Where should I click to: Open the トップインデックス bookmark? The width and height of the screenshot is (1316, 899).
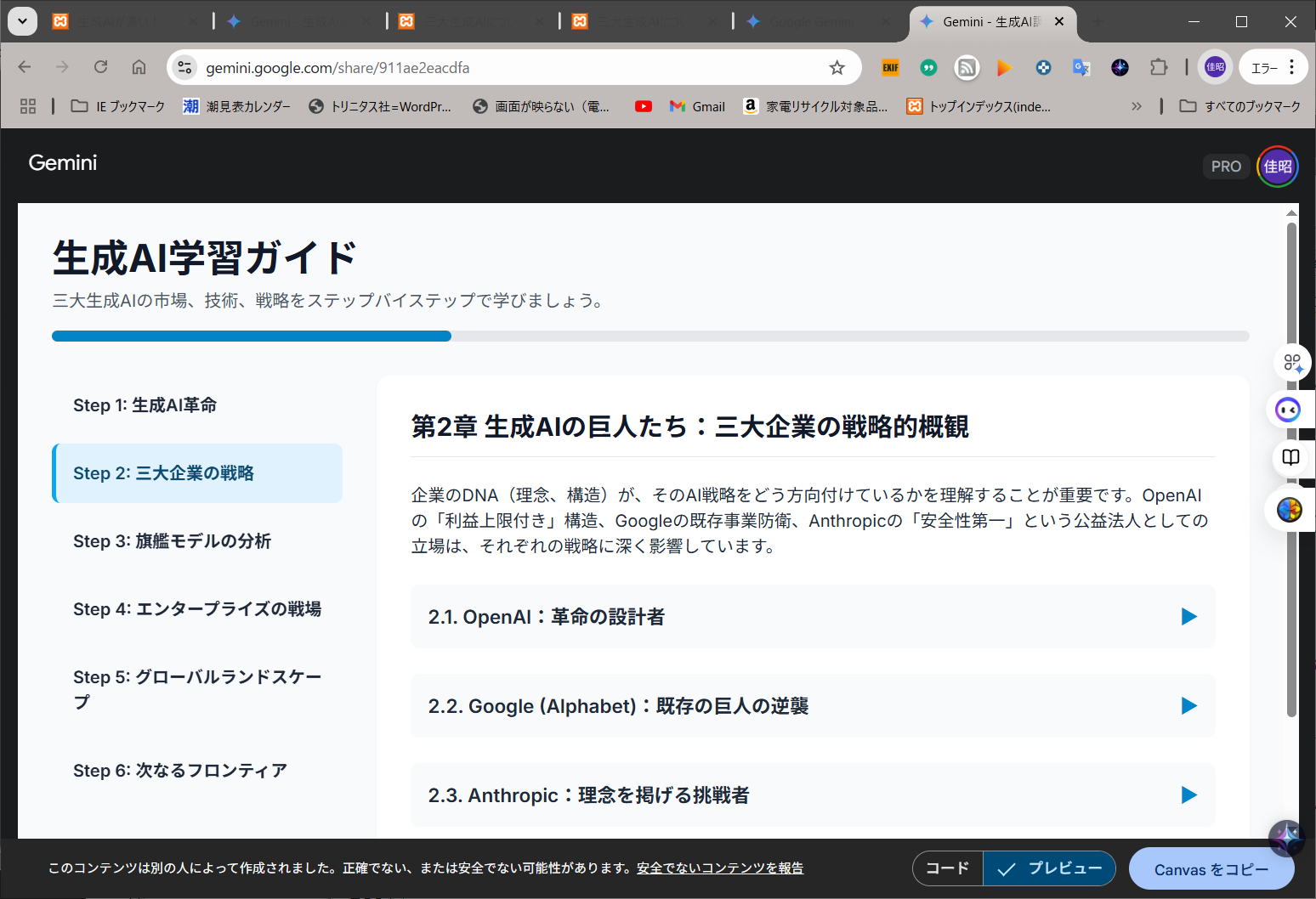pos(978,106)
